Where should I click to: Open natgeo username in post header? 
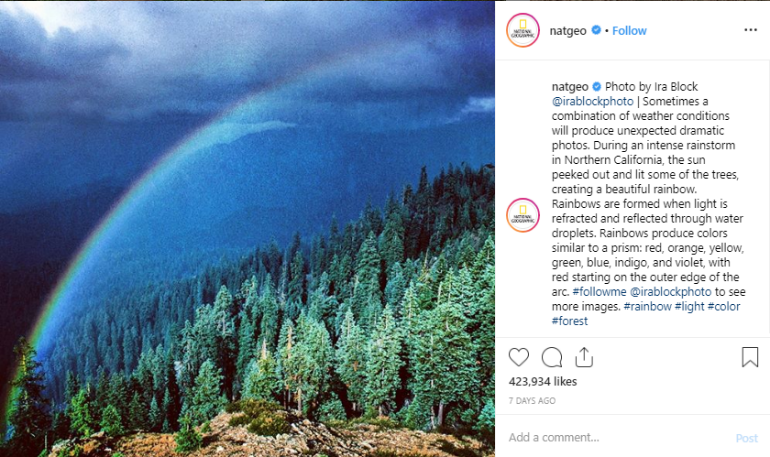(x=568, y=30)
